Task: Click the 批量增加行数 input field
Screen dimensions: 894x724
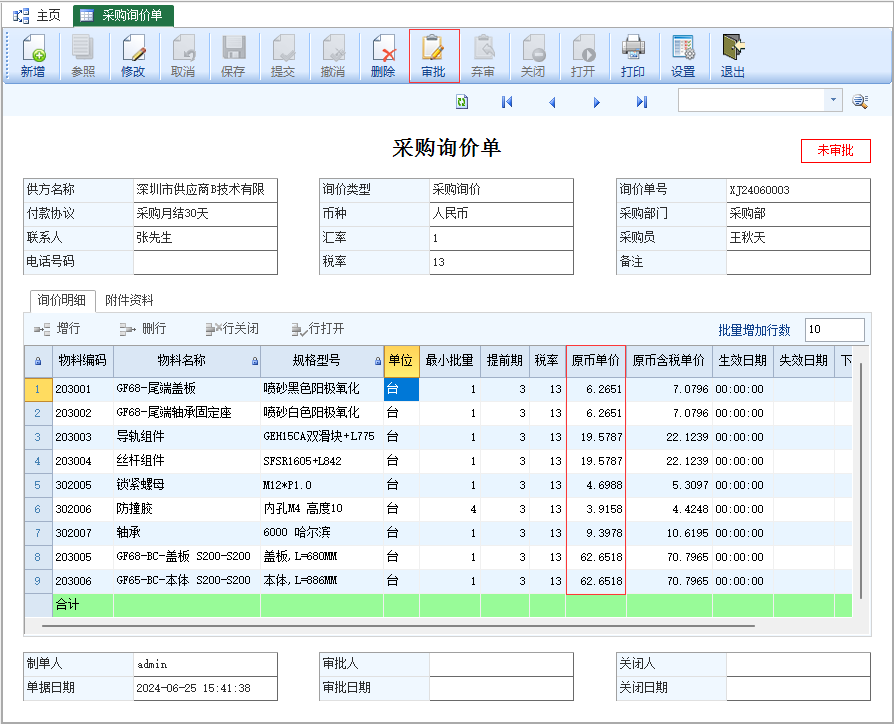Action: (x=834, y=330)
